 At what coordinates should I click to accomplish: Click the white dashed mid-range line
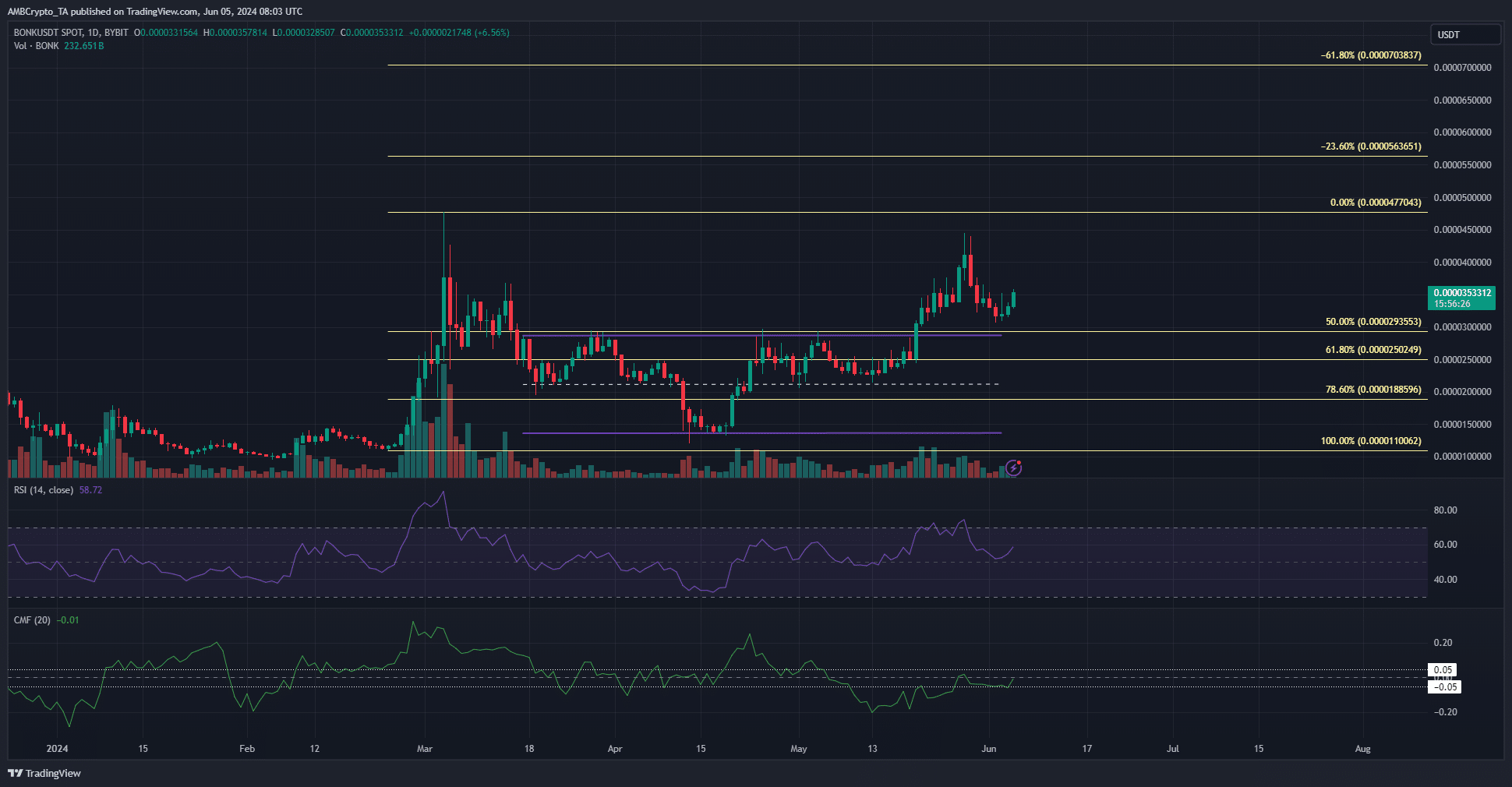pos(761,384)
